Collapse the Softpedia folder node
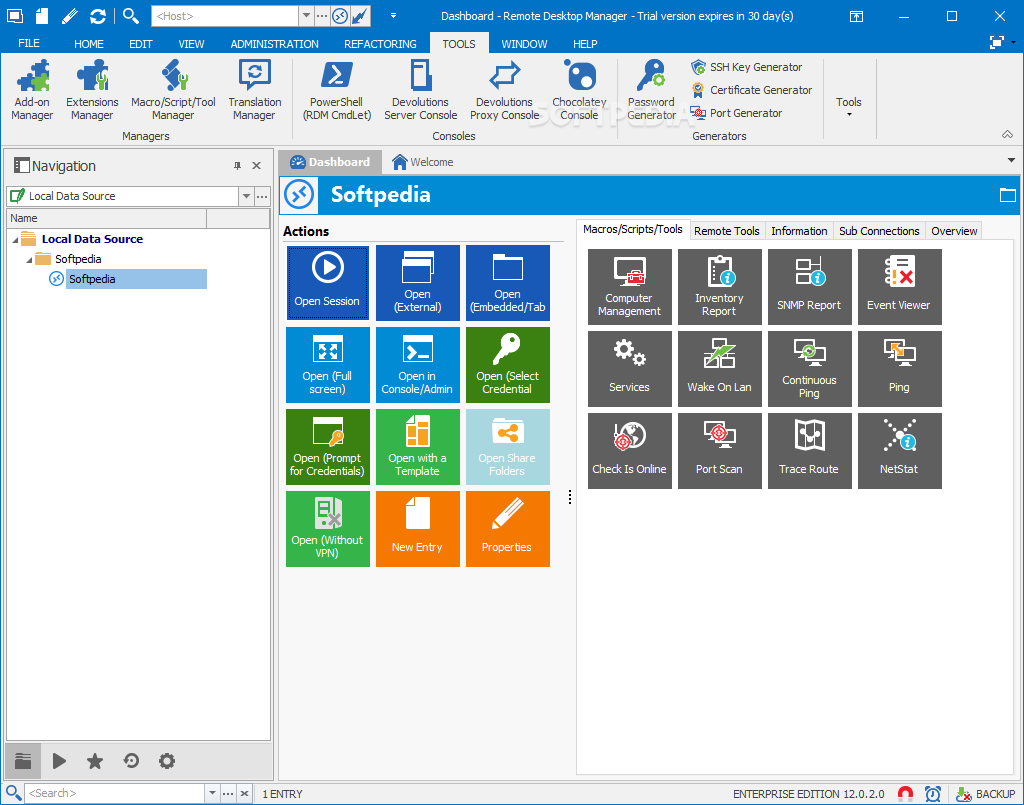The width and height of the screenshot is (1024, 805). coord(29,260)
